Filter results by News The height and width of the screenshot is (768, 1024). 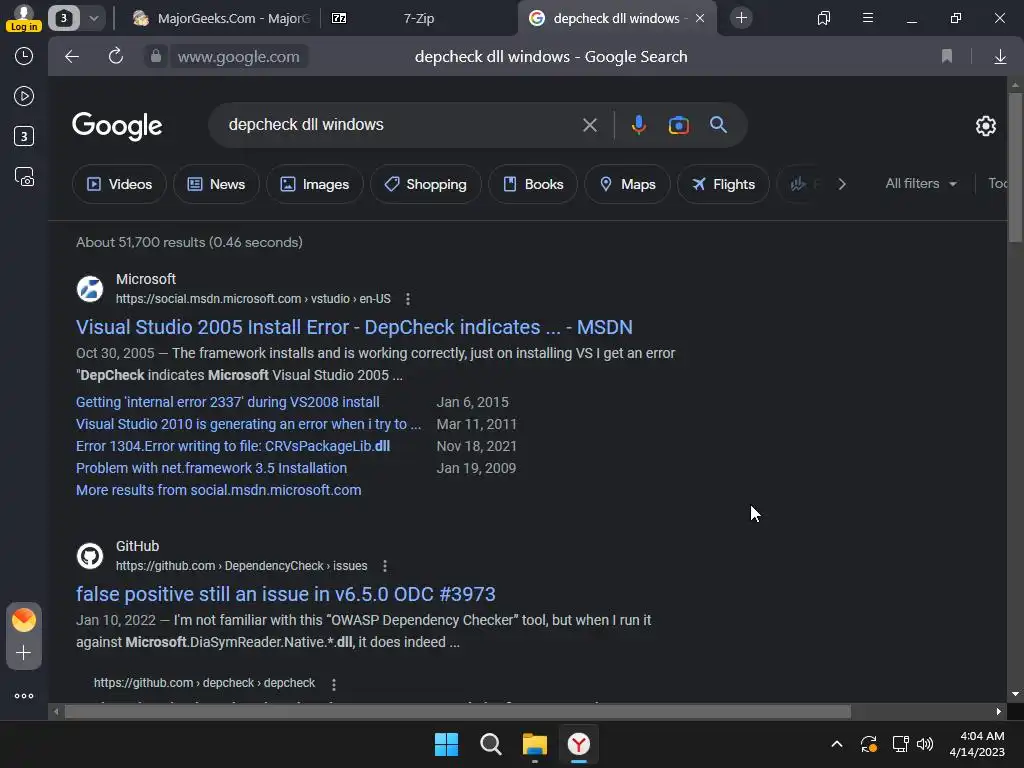point(216,185)
